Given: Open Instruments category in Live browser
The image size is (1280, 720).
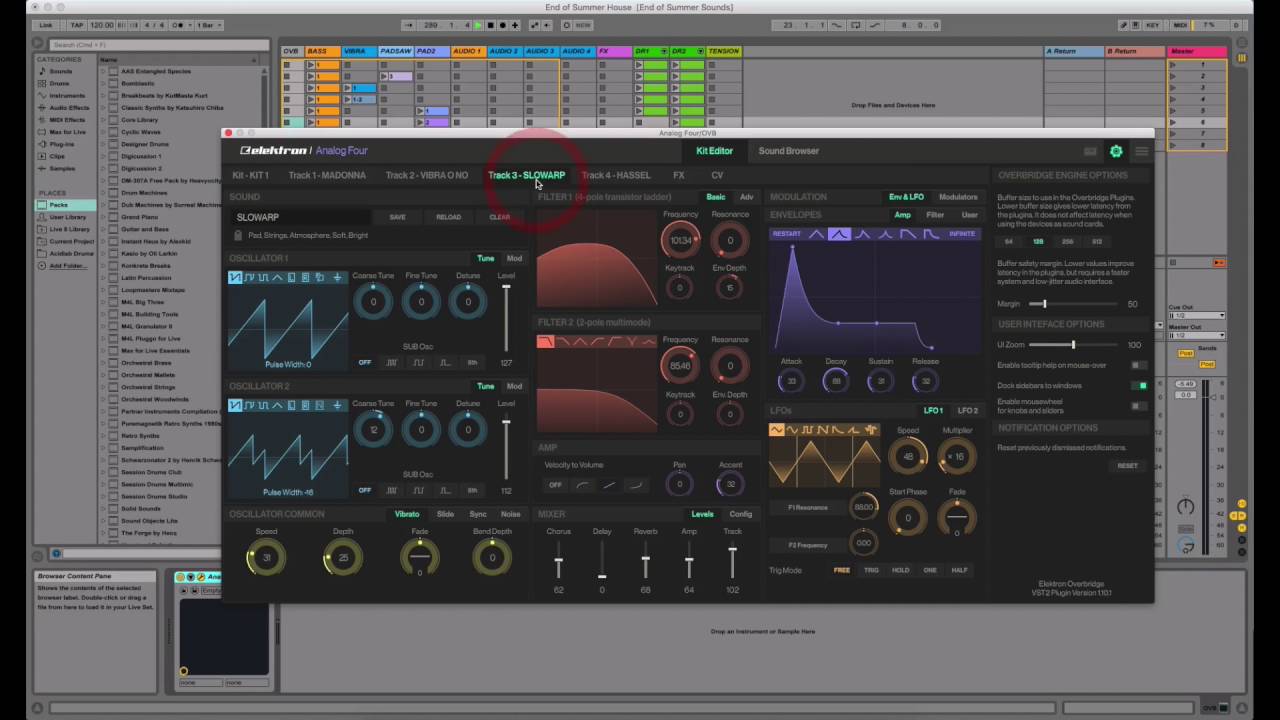Looking at the screenshot, I should tap(67, 95).
